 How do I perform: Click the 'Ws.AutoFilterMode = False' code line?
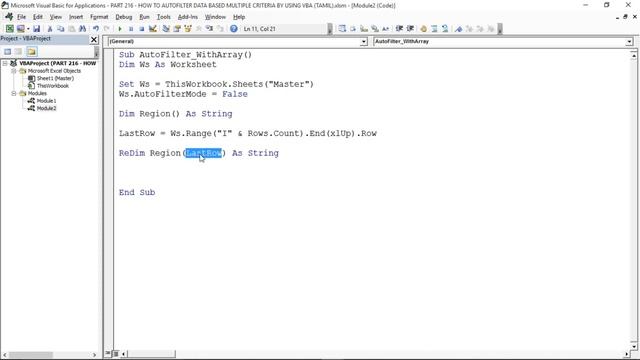coord(183,94)
